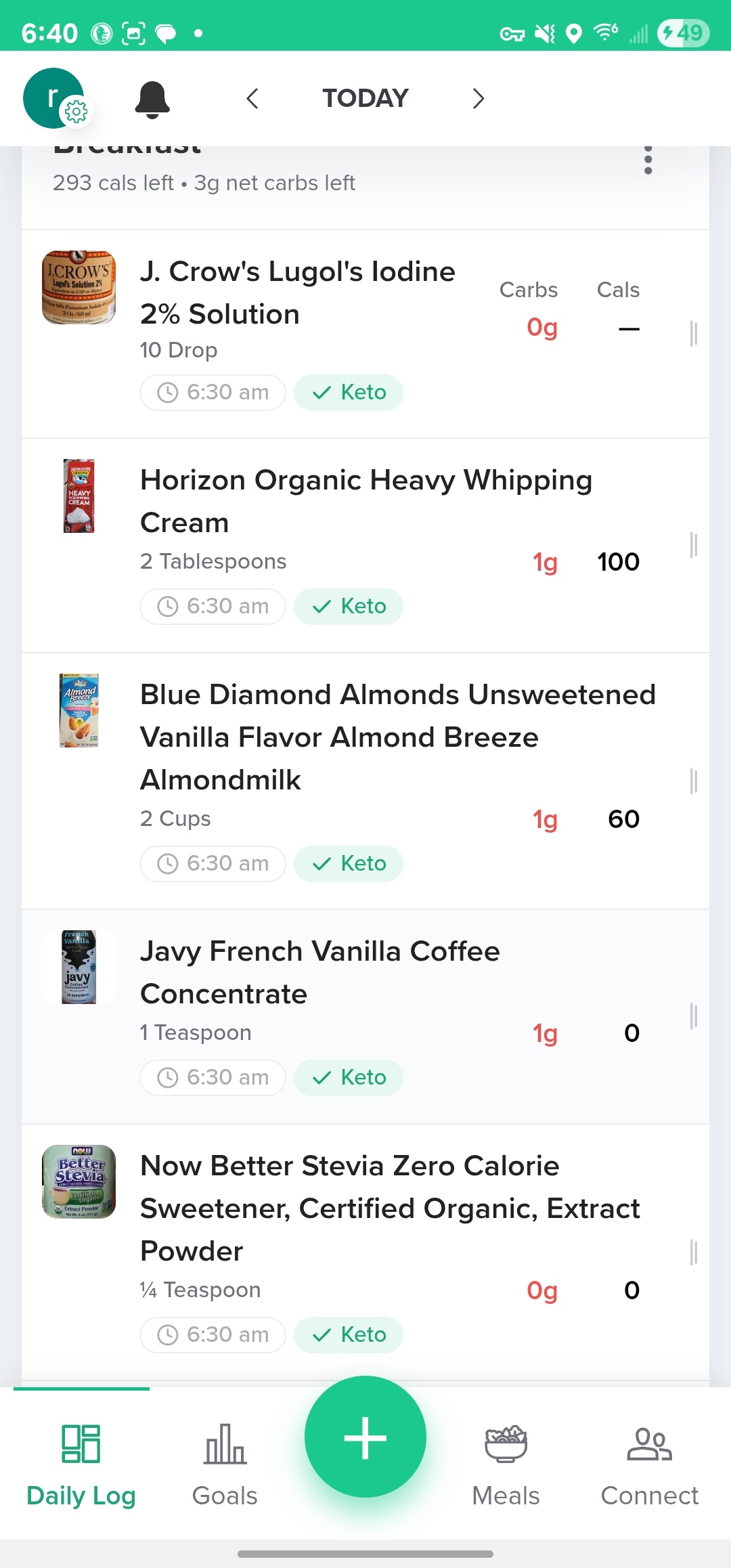Tap Keto badge on Javy Coffee Concentrate
The height and width of the screenshot is (1568, 731).
click(349, 1078)
